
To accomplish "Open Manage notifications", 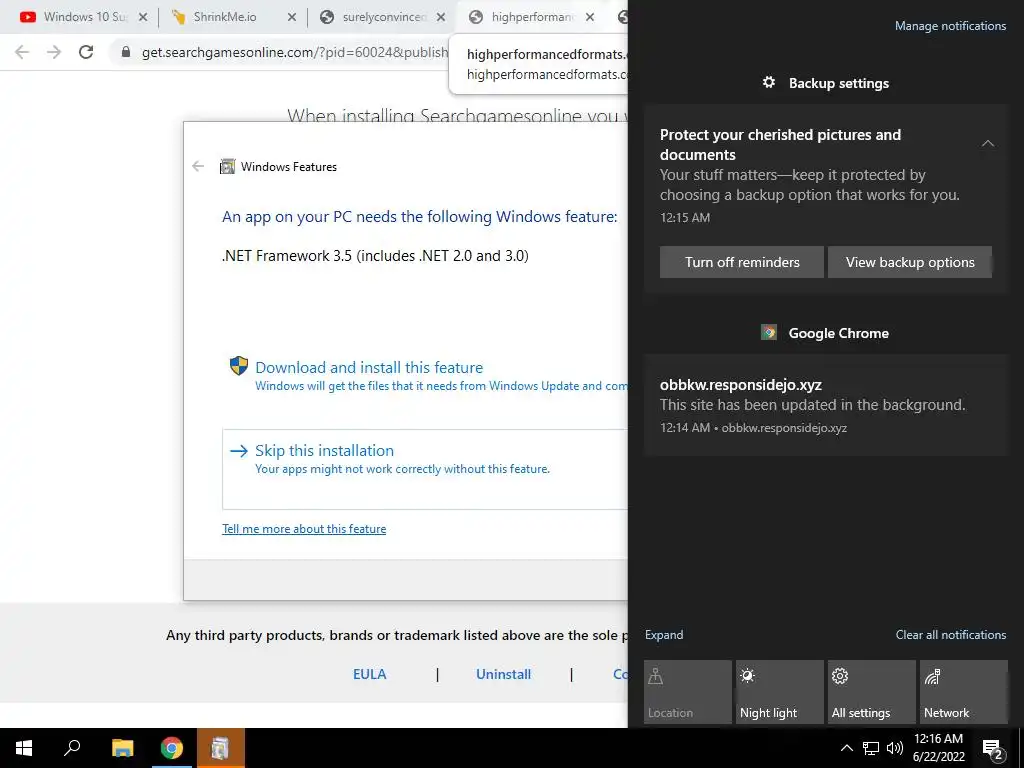I will [950, 26].
